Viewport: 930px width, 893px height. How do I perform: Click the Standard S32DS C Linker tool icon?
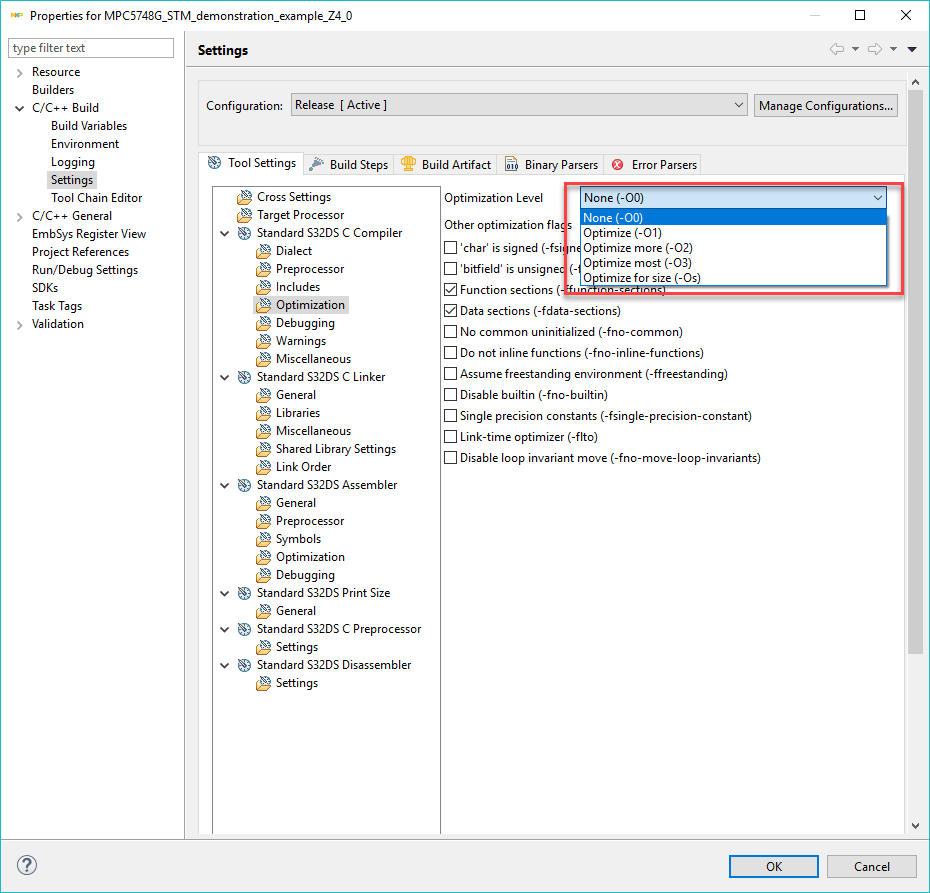tap(244, 377)
